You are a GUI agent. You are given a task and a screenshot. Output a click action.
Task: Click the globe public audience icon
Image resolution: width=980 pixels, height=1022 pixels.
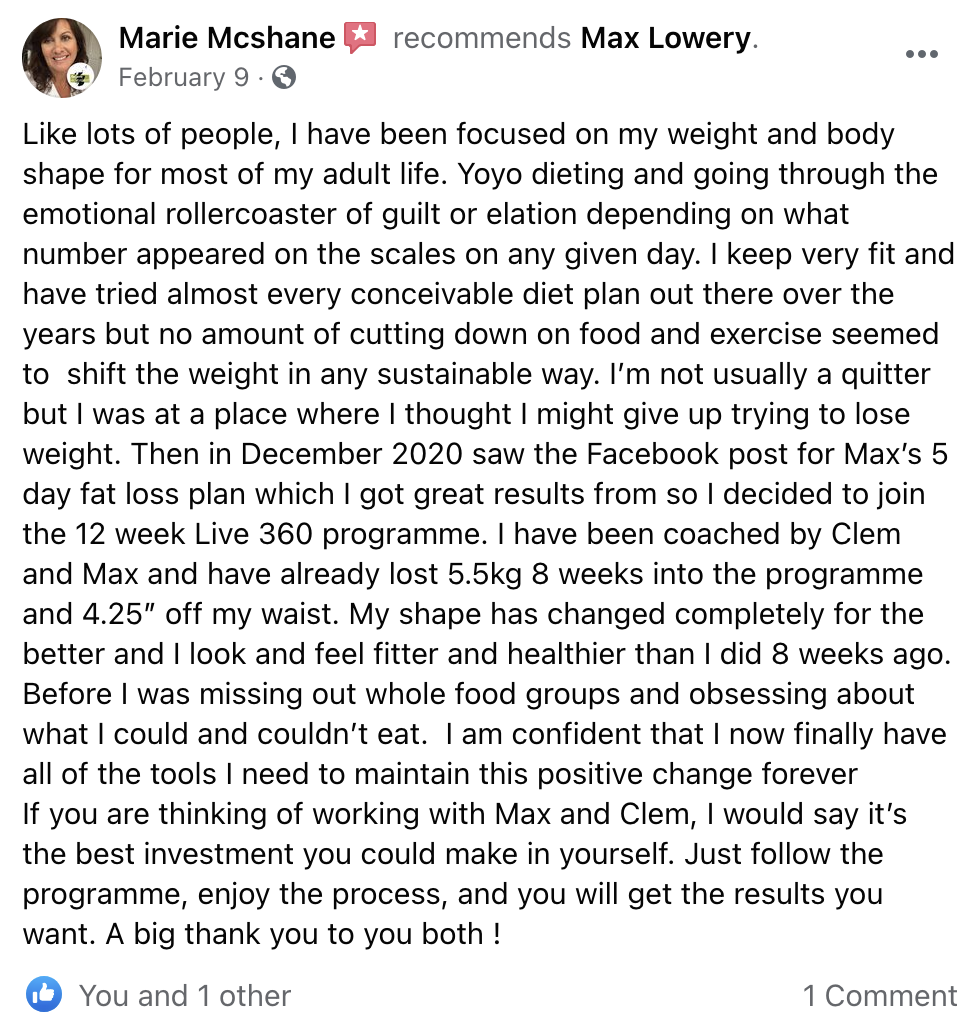point(283,78)
